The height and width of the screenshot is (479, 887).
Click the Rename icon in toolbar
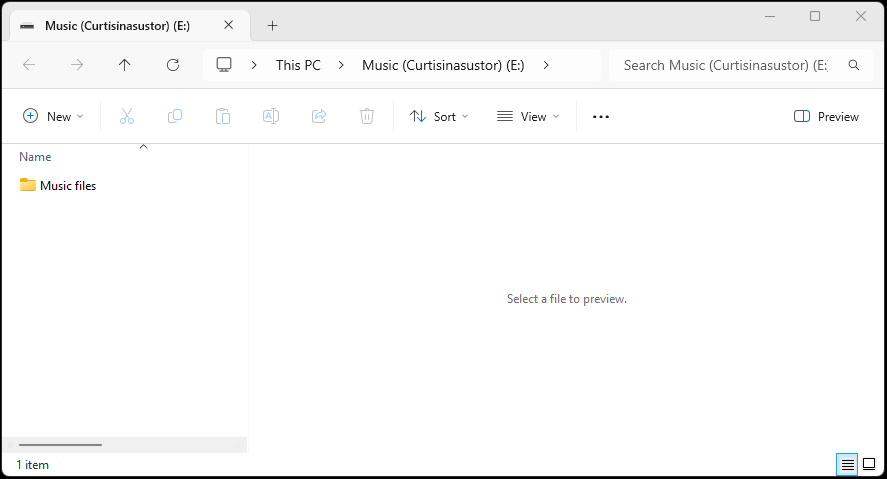(271, 117)
